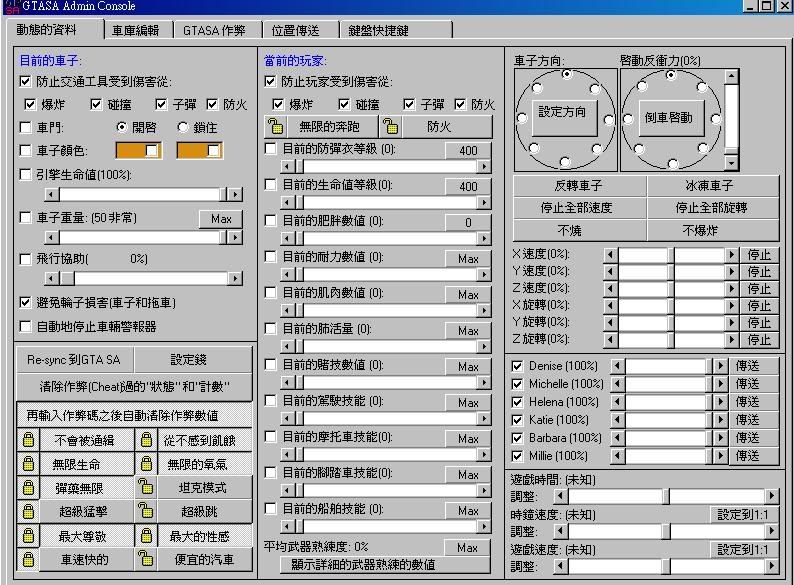Enable the 車門 checkbox

tap(26, 127)
